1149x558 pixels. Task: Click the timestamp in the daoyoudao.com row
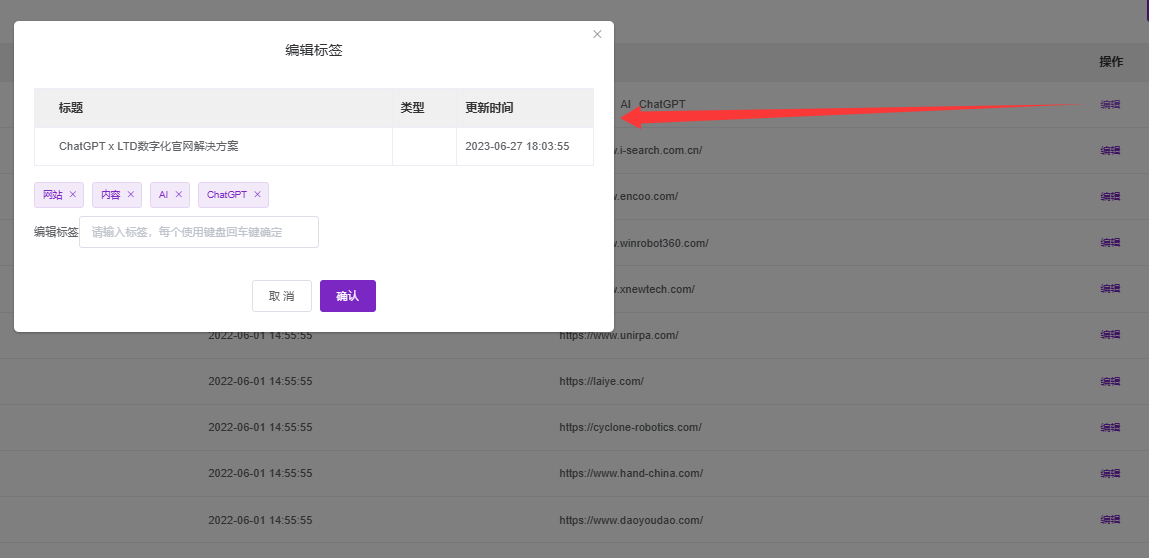pos(260,520)
